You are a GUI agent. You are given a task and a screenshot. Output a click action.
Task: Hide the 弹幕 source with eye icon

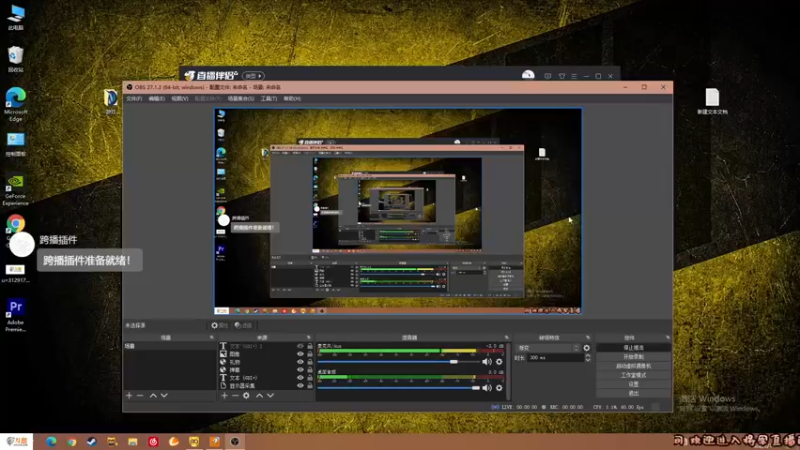click(300, 369)
